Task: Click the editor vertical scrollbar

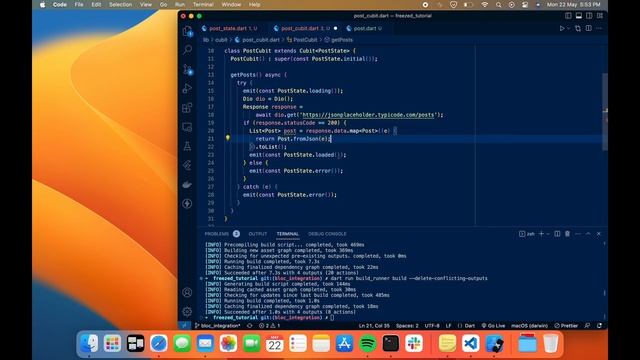Action: [605, 112]
